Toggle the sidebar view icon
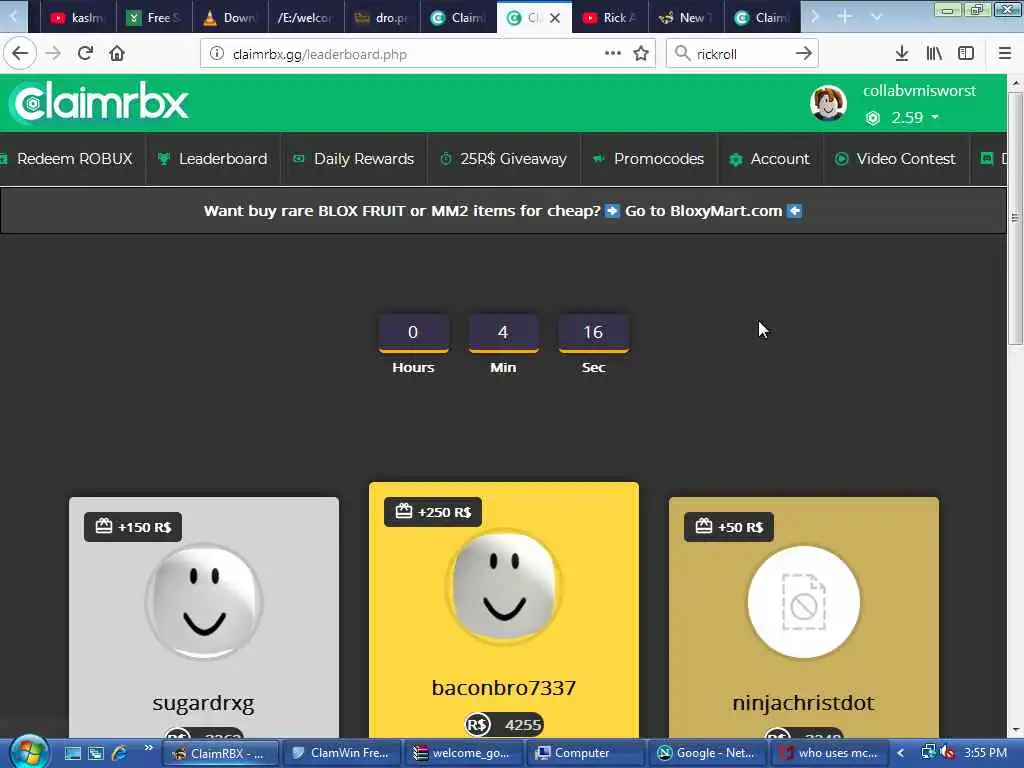The height and width of the screenshot is (768, 1024). click(966, 54)
